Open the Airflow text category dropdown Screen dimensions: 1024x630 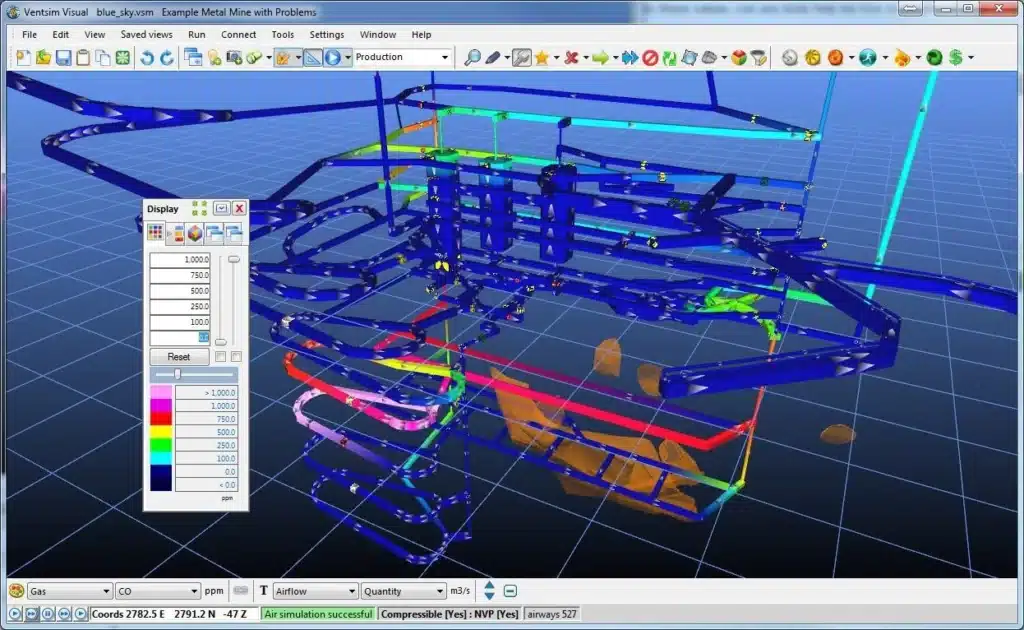pyautogui.click(x=350, y=592)
